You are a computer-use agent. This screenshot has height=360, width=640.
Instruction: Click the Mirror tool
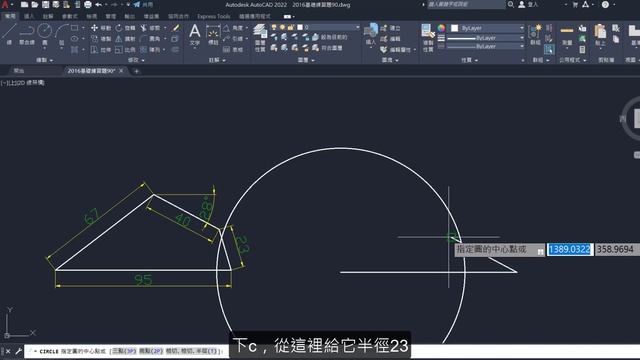pos(125,39)
